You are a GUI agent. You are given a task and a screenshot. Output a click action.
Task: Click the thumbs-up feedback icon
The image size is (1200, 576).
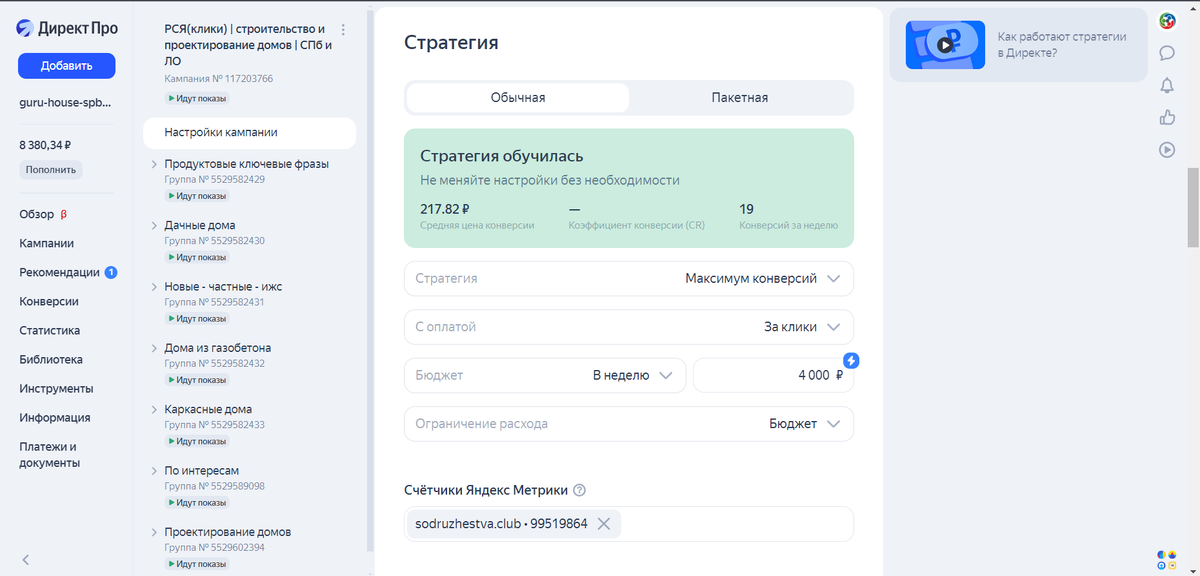pos(1167,118)
